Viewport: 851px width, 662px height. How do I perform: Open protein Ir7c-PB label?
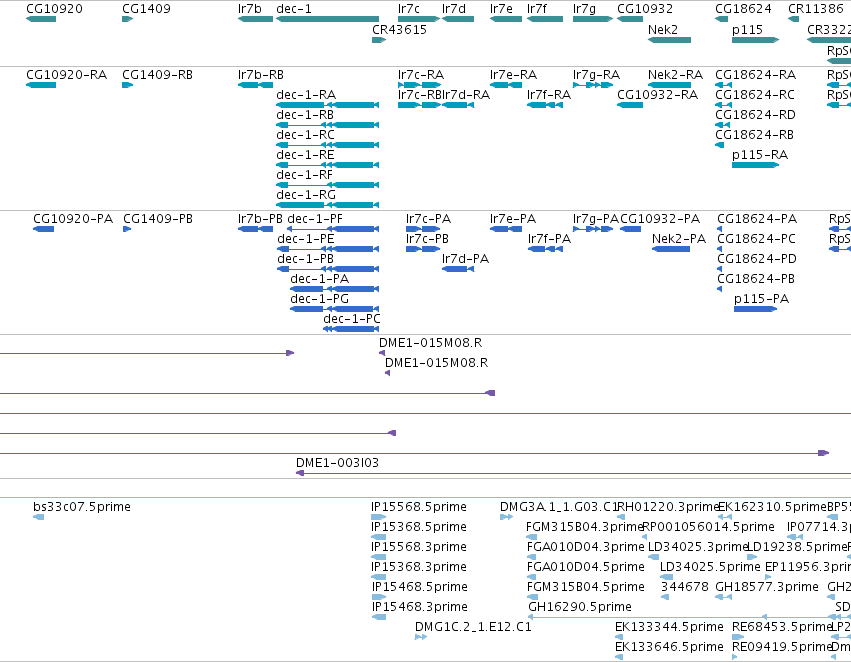click(x=428, y=239)
